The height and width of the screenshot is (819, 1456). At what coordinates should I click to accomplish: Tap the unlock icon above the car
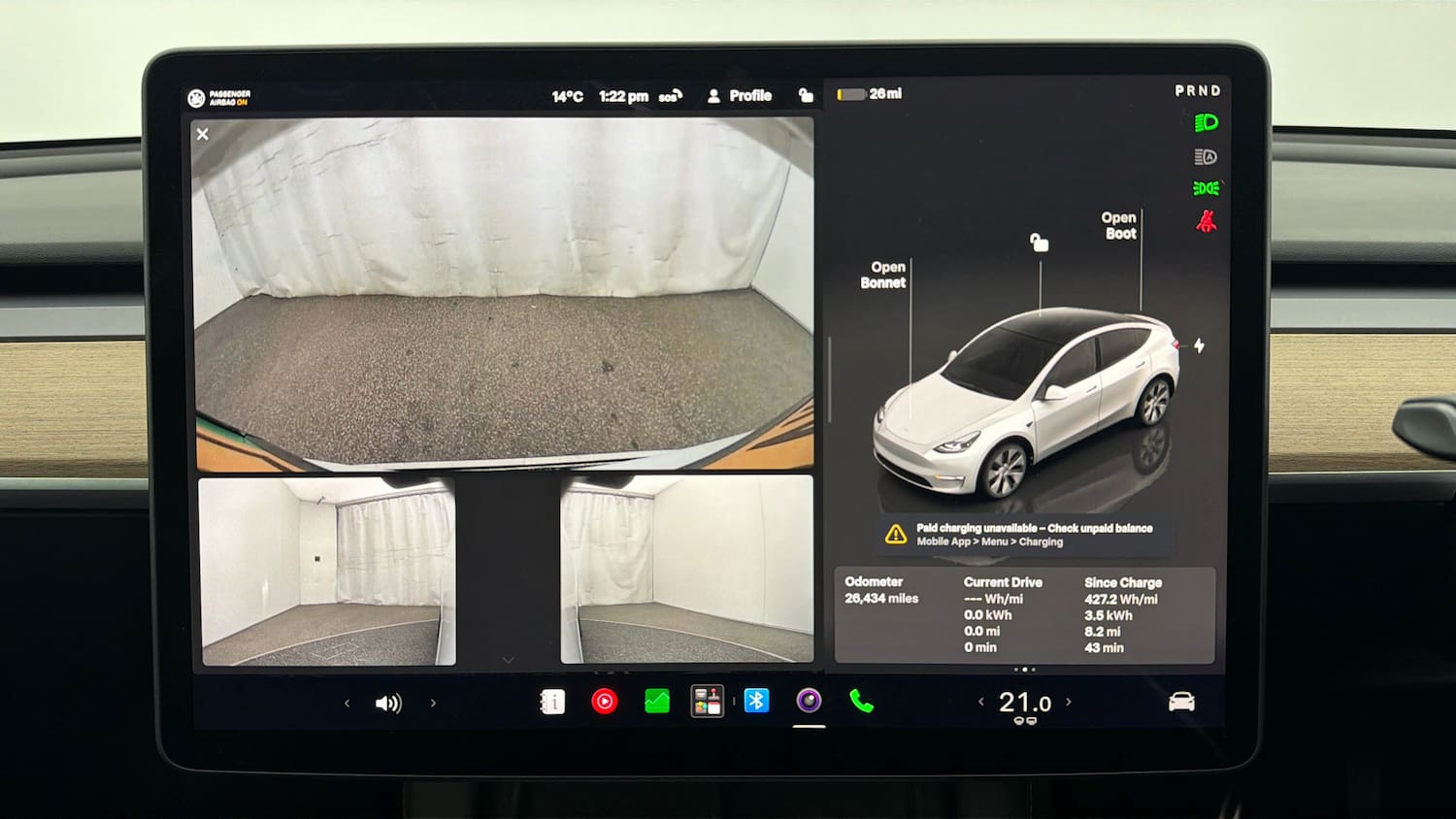coord(1039,242)
